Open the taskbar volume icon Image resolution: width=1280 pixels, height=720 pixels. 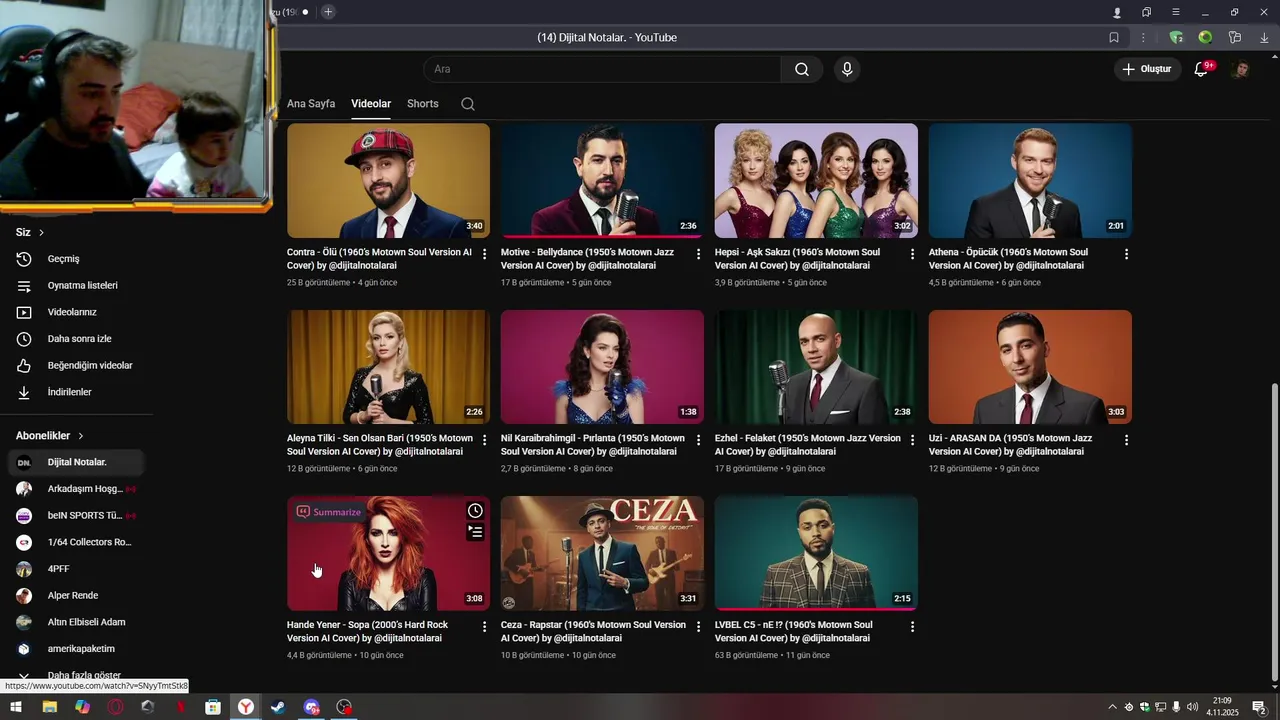coord(1192,707)
